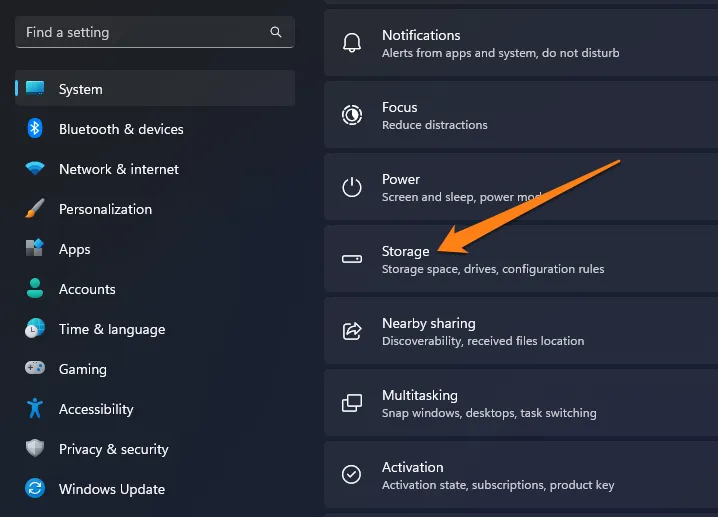Click the Time & language globe icon
The width and height of the screenshot is (718, 517).
coord(35,328)
